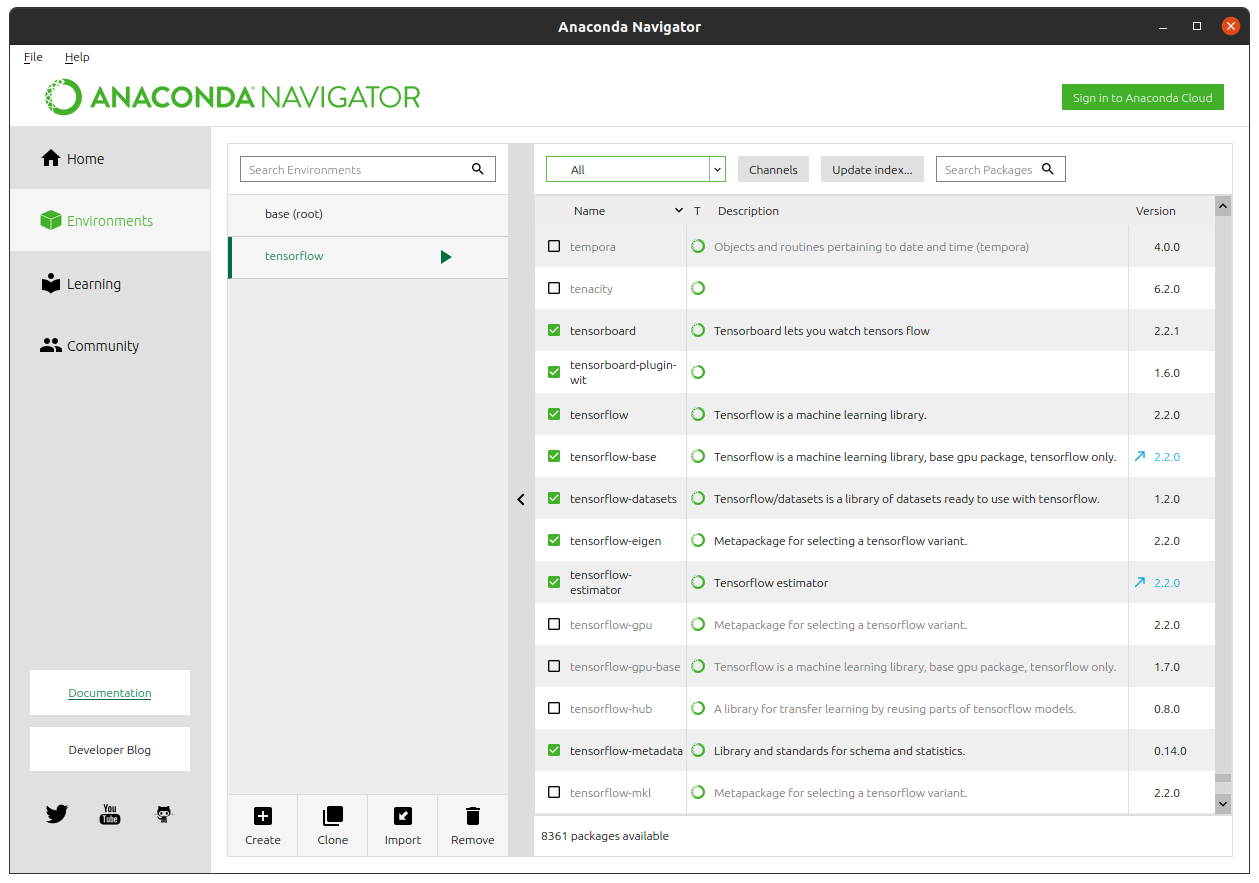Viewport: 1259px width, 883px height.
Task: Click the Update index... button
Action: pos(872,169)
